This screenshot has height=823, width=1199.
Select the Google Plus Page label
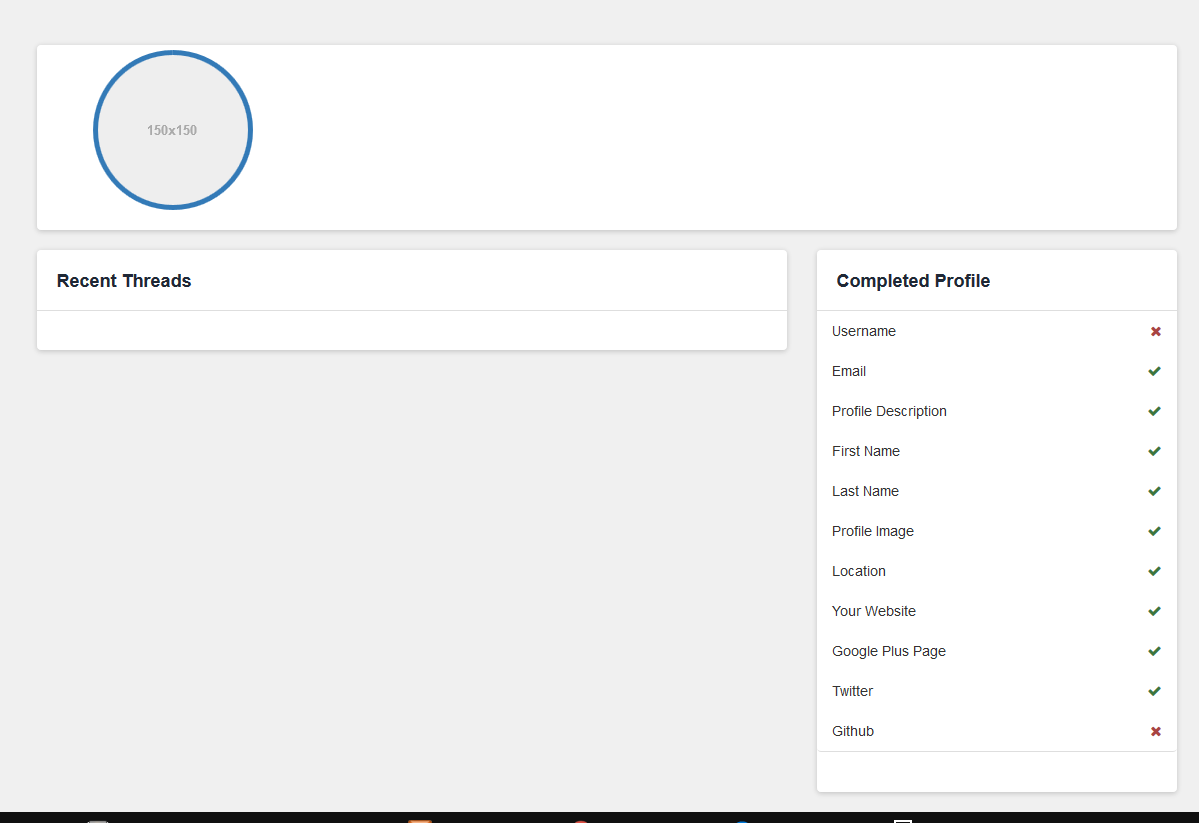tap(889, 652)
